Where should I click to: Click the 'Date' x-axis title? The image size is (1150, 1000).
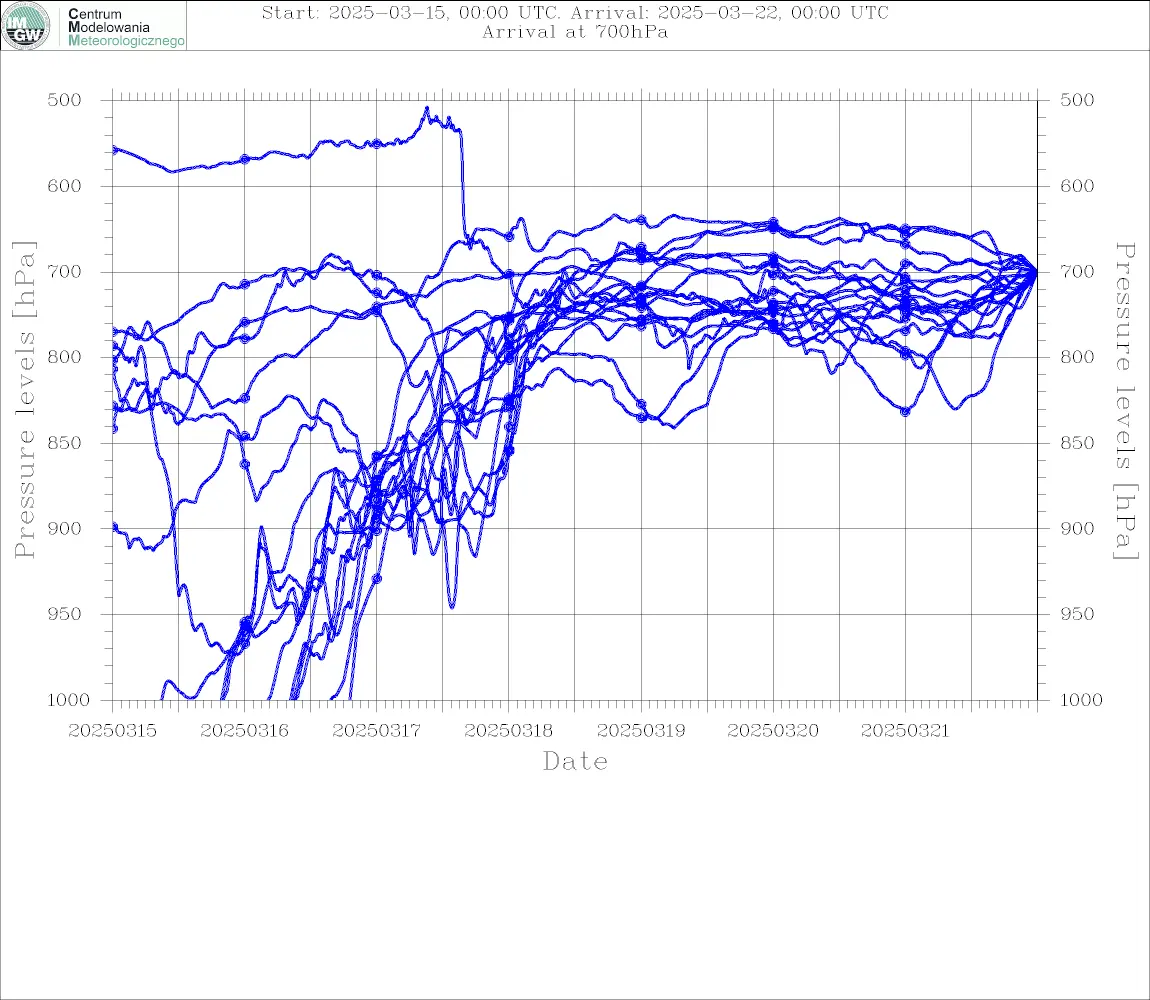575,761
